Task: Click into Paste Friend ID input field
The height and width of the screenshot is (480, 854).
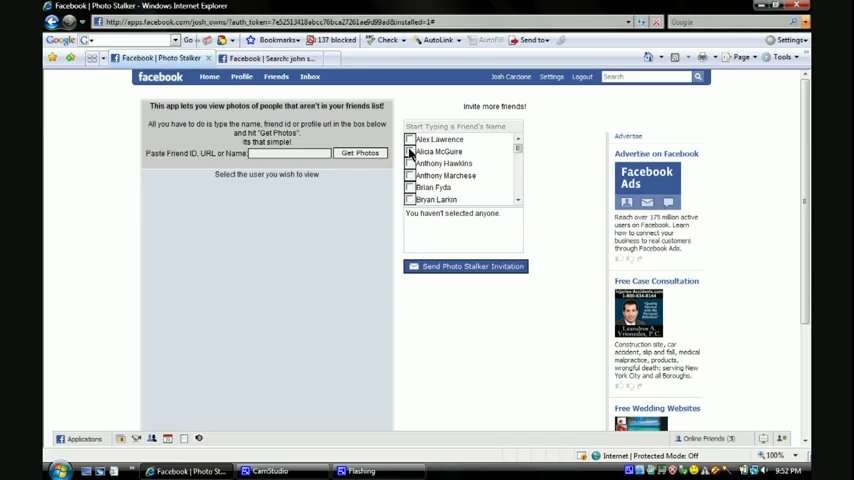Action: tap(289, 154)
